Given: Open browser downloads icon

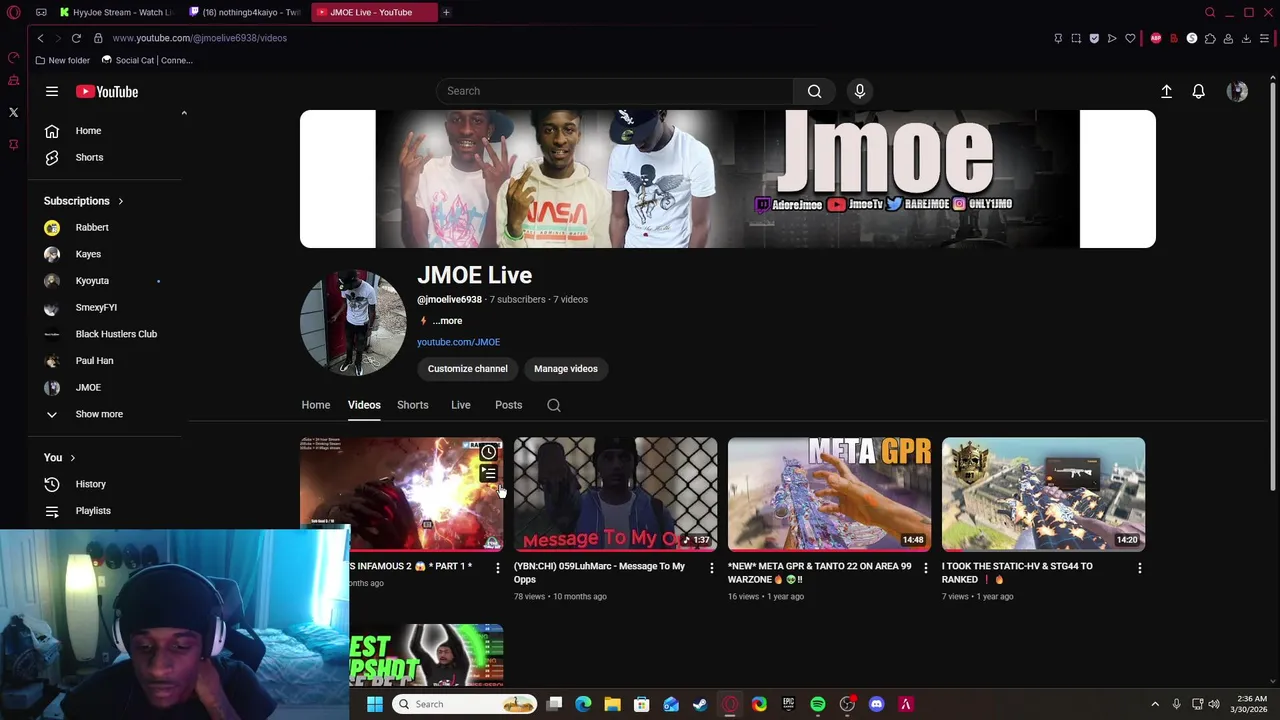Looking at the screenshot, I should pyautogui.click(x=1246, y=38).
